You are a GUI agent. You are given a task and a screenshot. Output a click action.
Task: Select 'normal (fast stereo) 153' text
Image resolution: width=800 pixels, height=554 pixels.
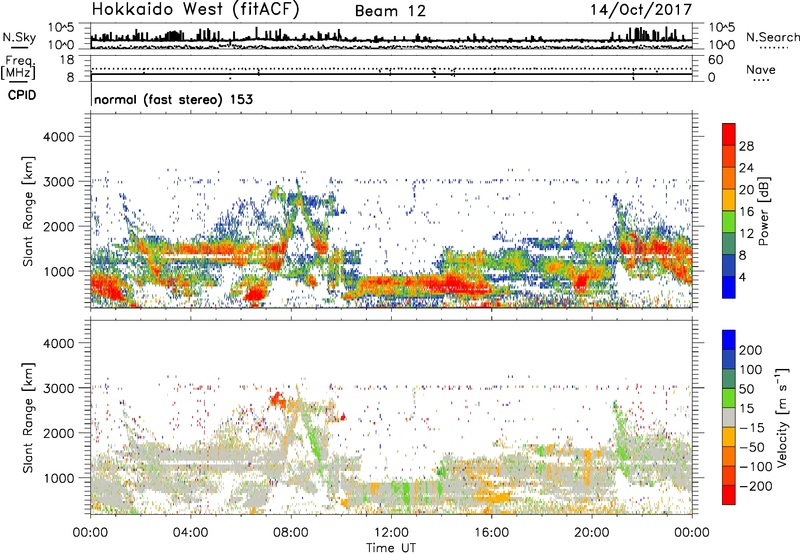coord(173,100)
